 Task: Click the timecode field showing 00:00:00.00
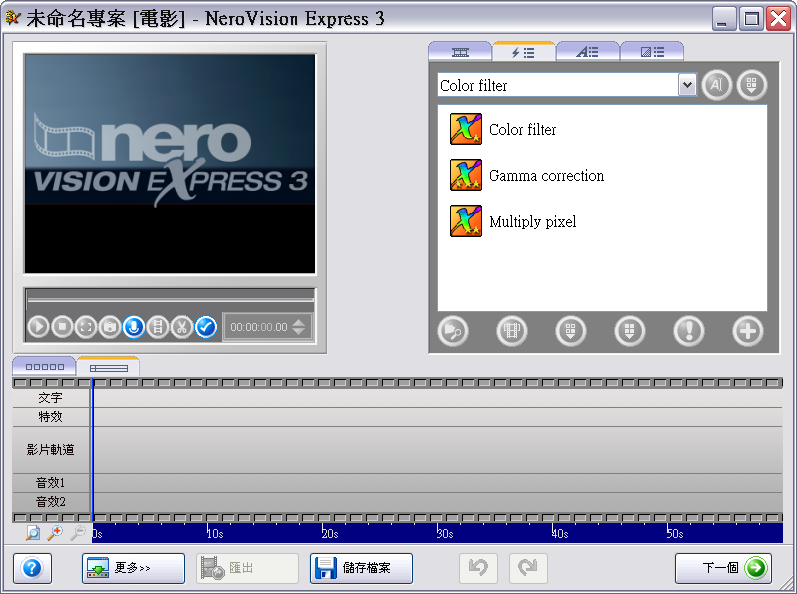coord(258,327)
